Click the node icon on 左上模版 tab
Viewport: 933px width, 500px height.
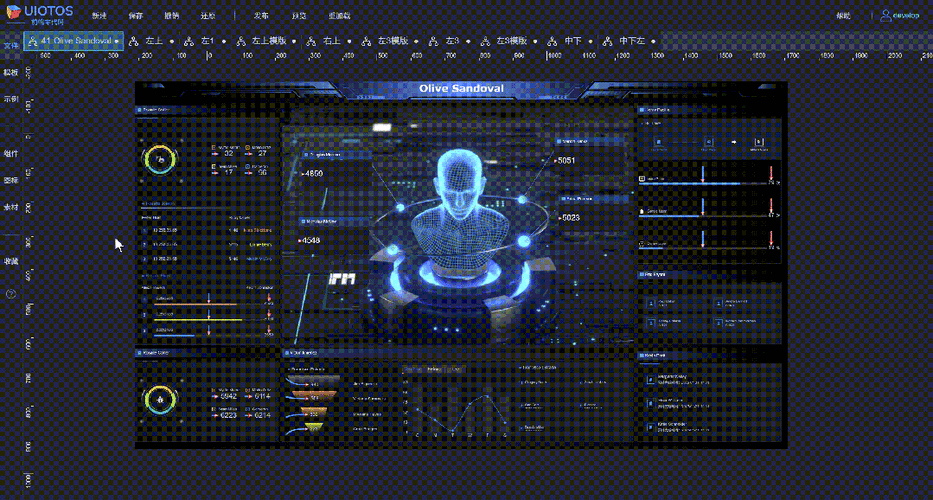point(240,41)
